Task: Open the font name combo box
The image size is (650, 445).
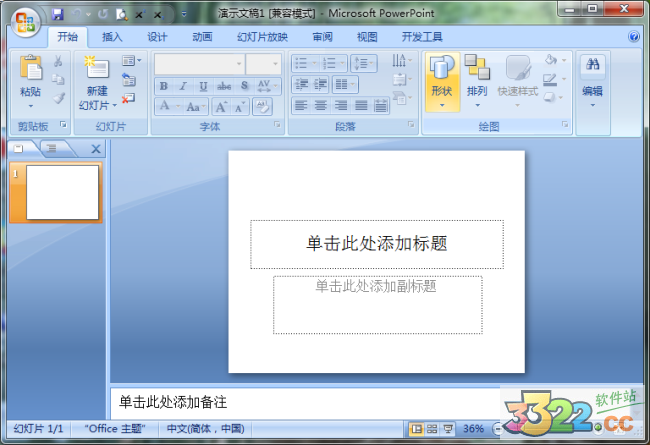Action: (199, 64)
